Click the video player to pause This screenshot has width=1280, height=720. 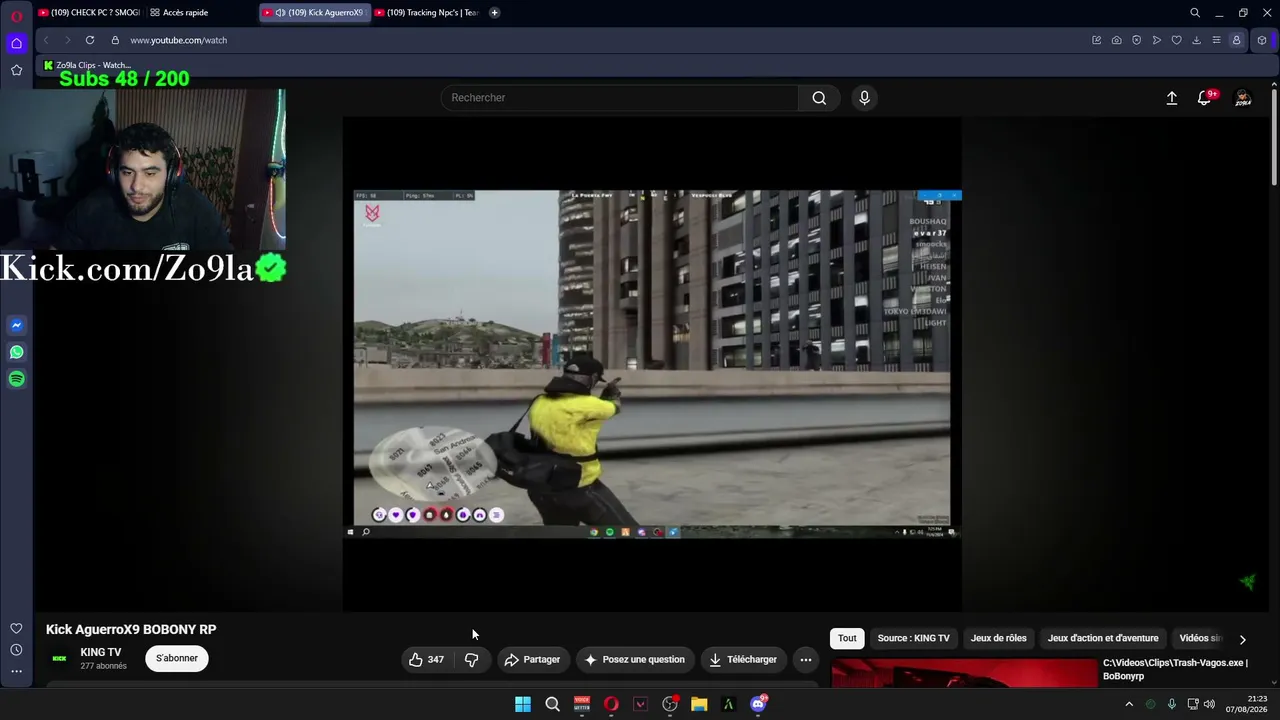pyautogui.click(x=652, y=363)
